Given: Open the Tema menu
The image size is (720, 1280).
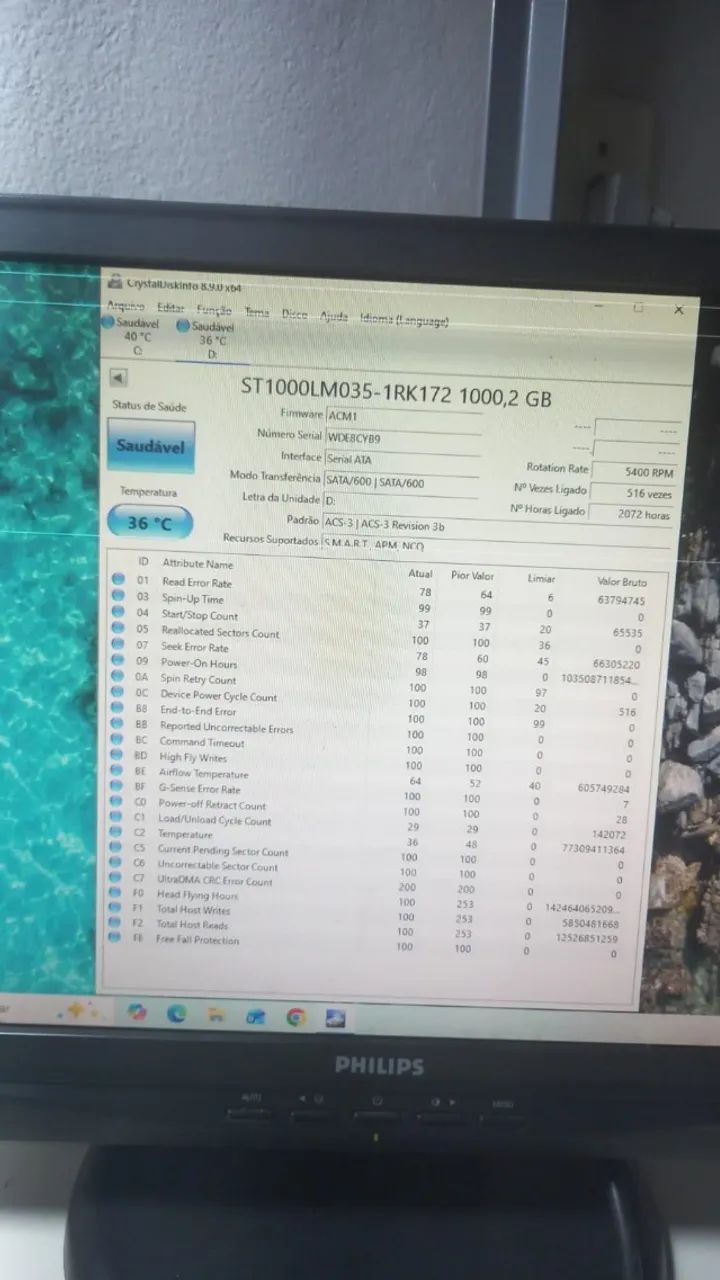Looking at the screenshot, I should [x=257, y=312].
